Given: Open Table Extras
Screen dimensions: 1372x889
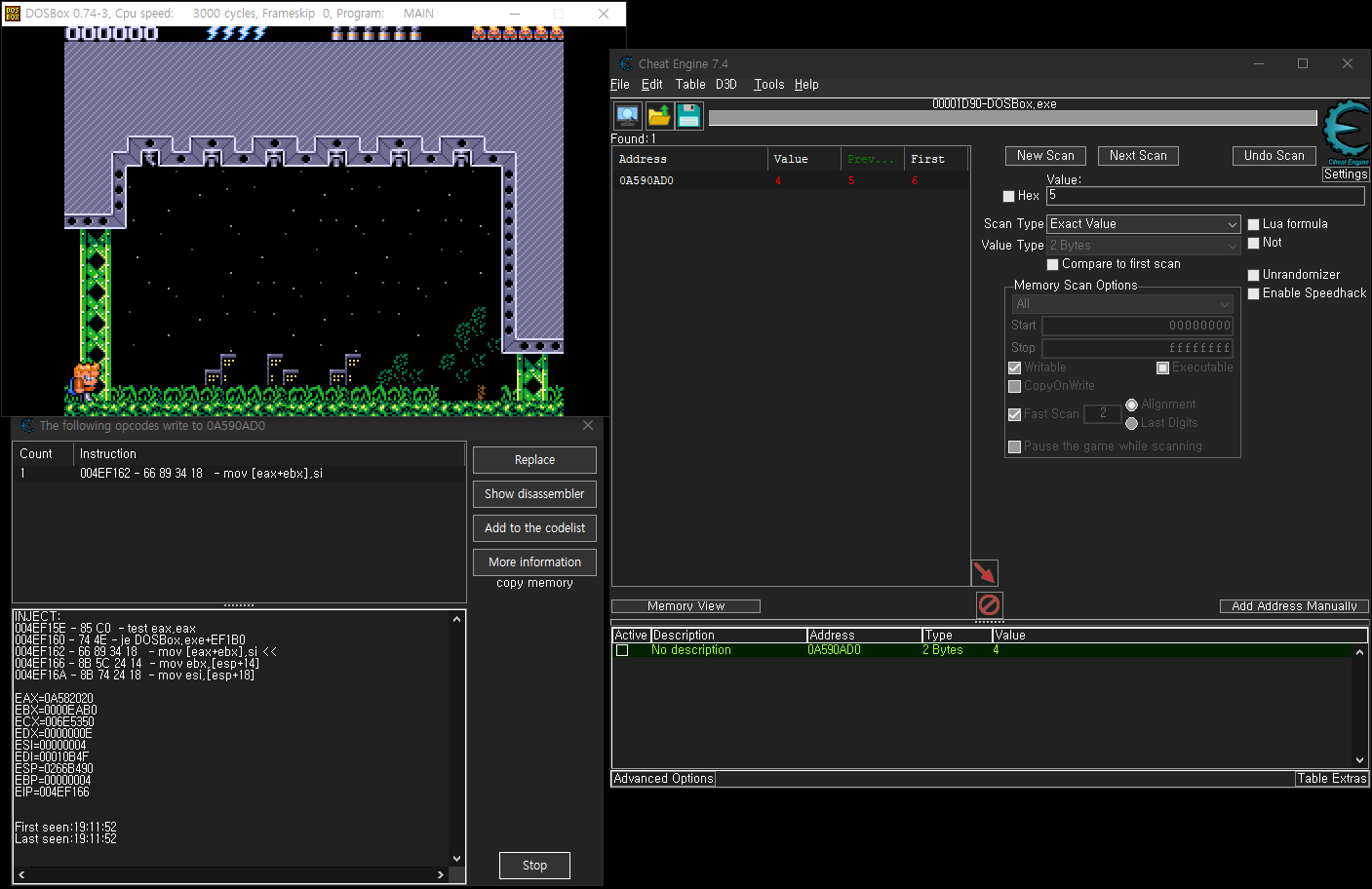Looking at the screenshot, I should click(x=1332, y=779).
